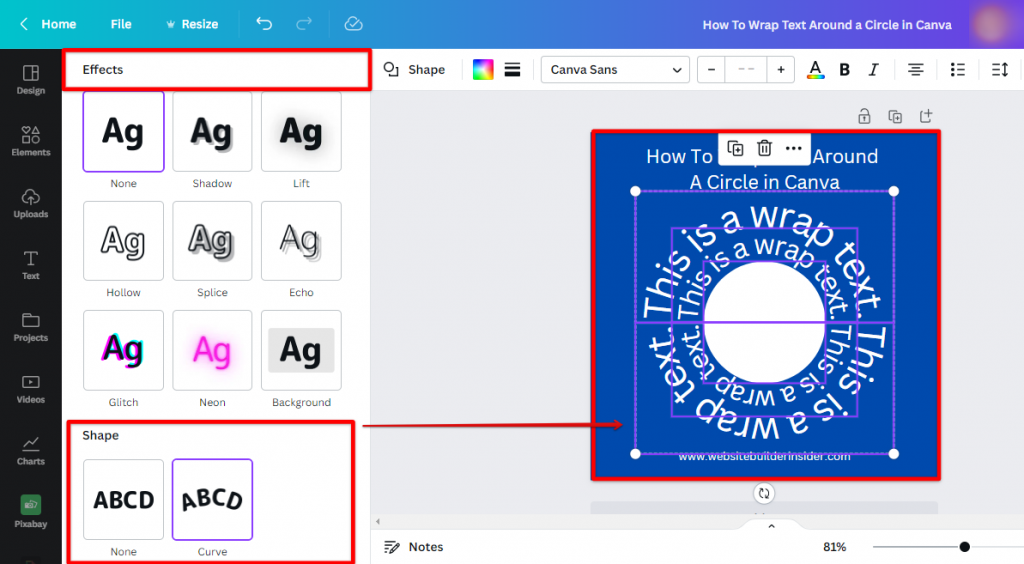This screenshot has width=1024, height=564.
Task: Open the user profile avatar
Action: pyautogui.click(x=991, y=24)
